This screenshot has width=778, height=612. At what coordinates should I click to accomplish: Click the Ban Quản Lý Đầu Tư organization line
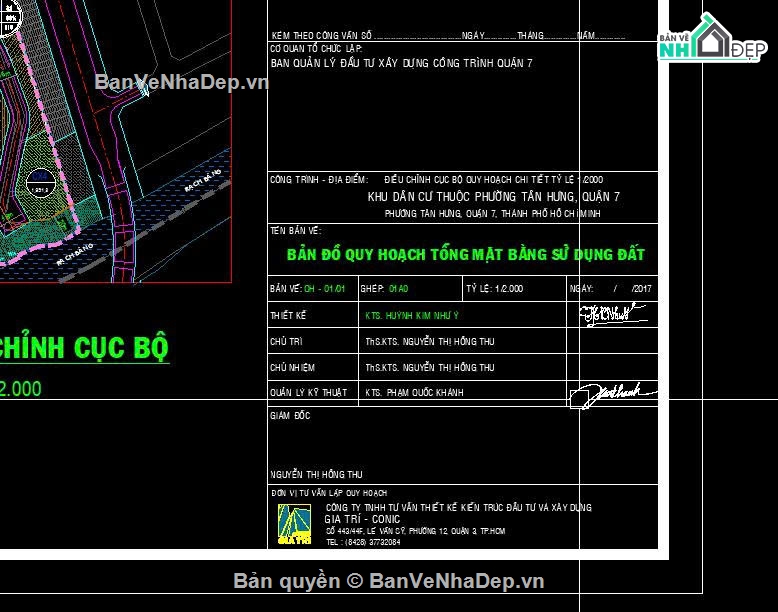tap(401, 63)
